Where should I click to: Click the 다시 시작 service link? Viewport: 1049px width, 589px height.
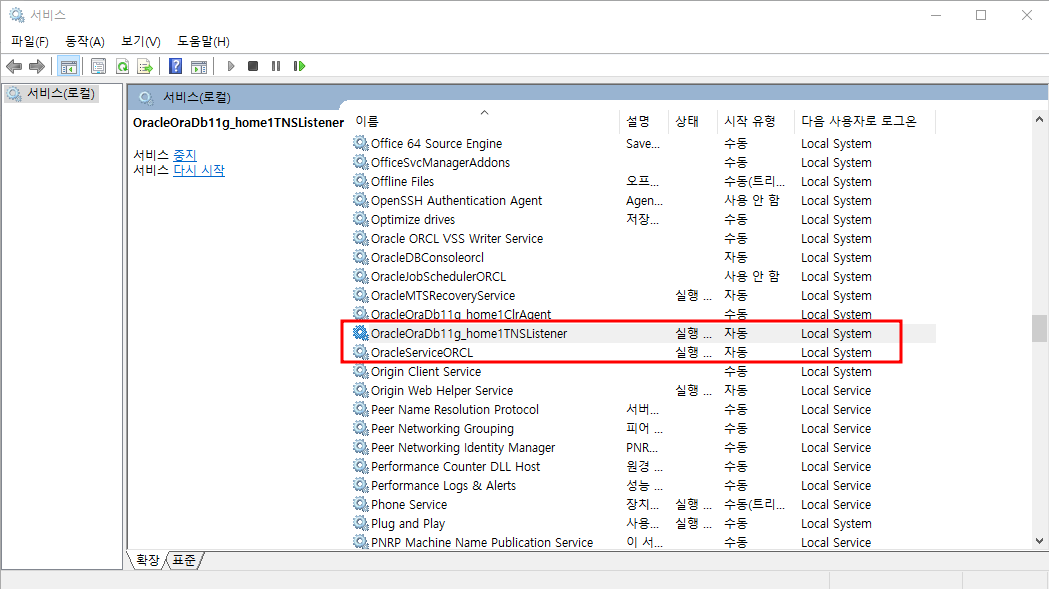tap(199, 170)
